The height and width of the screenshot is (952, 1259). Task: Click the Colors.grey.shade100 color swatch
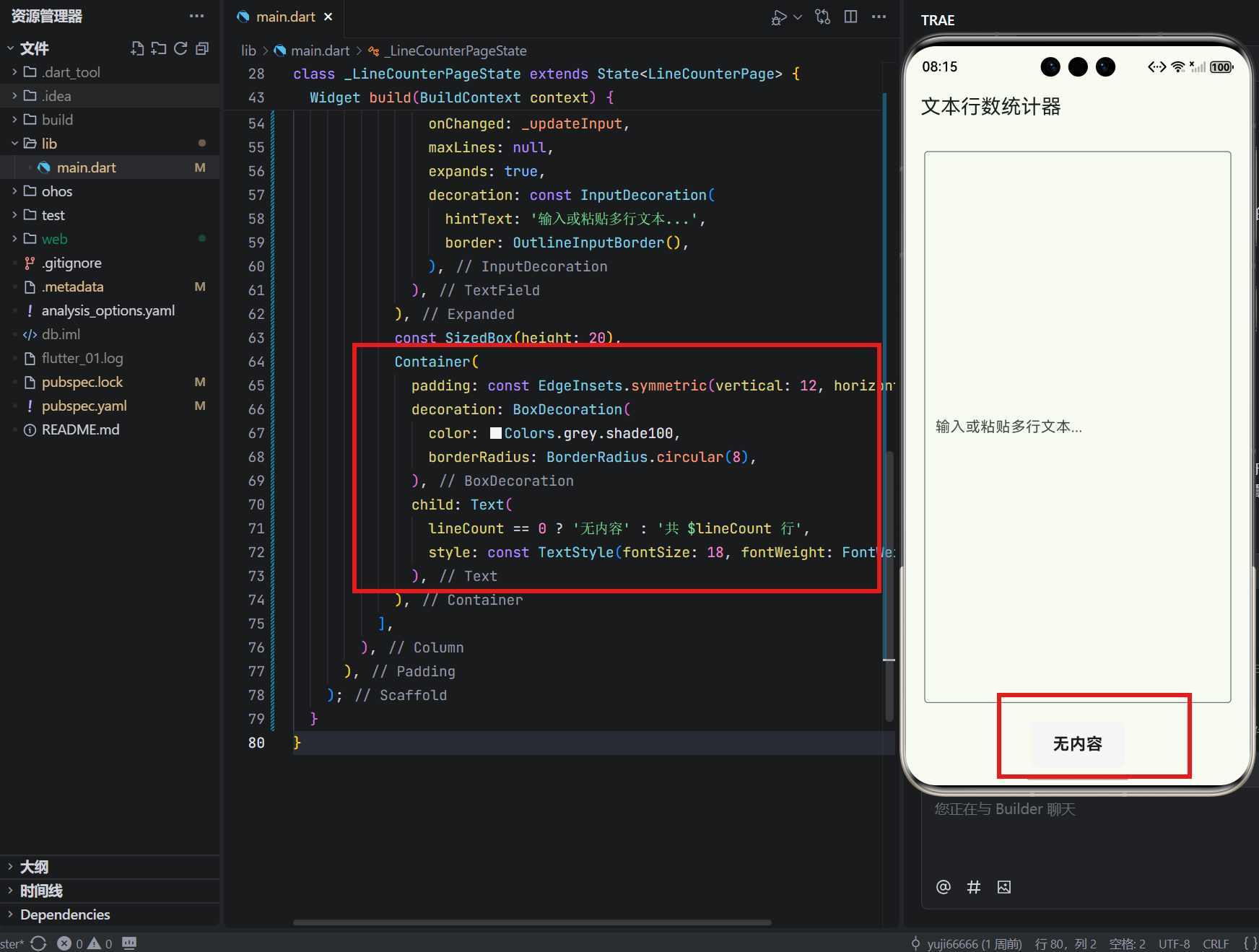point(496,433)
